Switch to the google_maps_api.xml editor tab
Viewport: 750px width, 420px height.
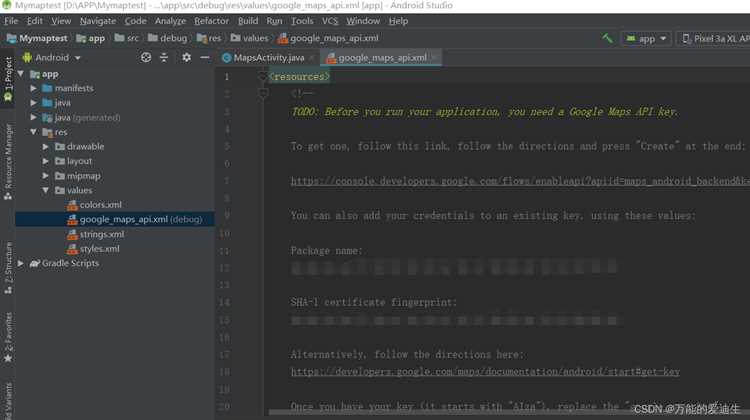pos(382,58)
